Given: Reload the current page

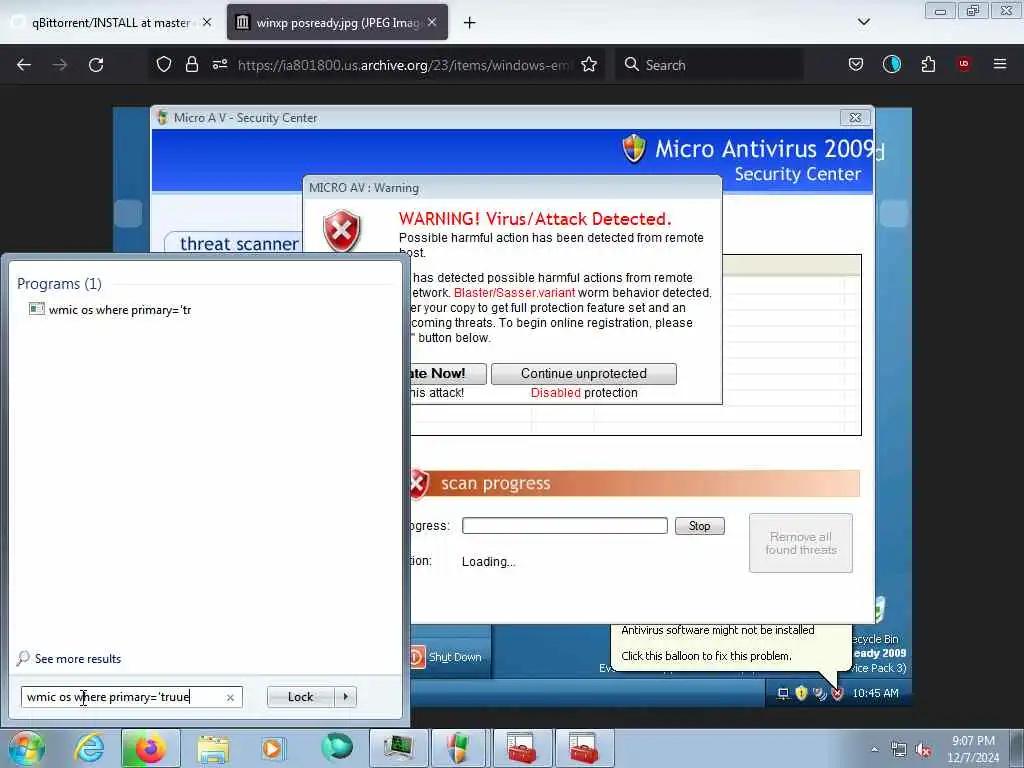Looking at the screenshot, I should coord(96,65).
